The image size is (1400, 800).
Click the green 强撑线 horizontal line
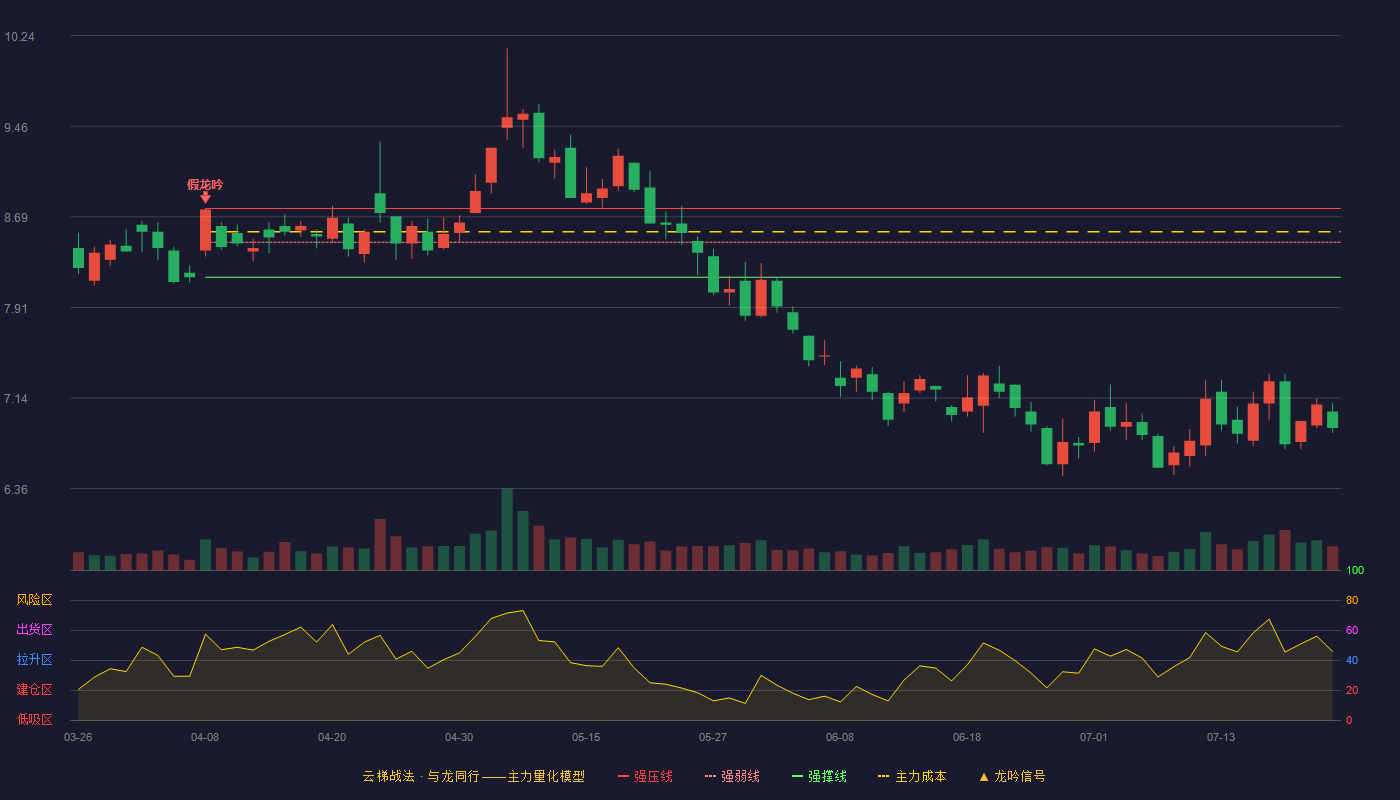point(772,277)
